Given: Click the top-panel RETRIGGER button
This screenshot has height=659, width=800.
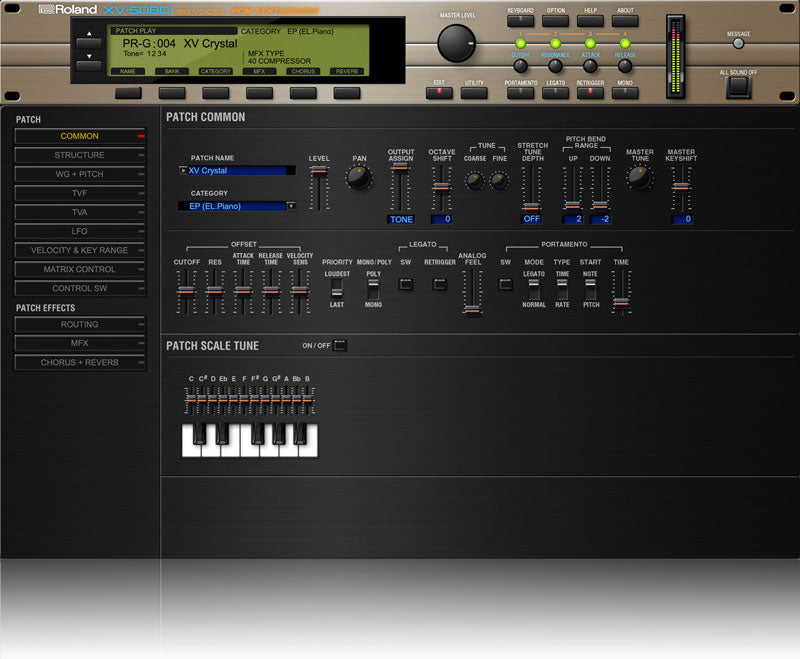Looking at the screenshot, I should pos(590,93).
